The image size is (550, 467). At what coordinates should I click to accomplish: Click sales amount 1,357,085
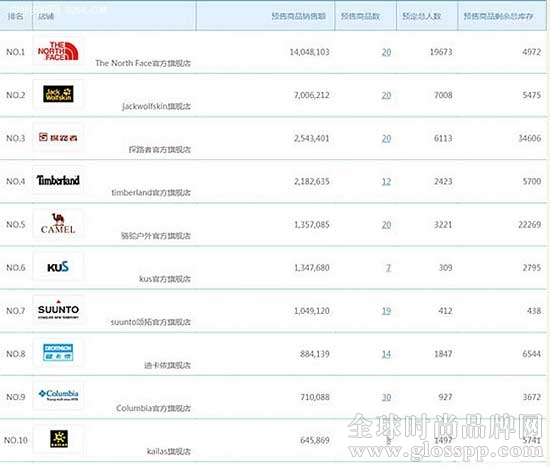[311, 225]
